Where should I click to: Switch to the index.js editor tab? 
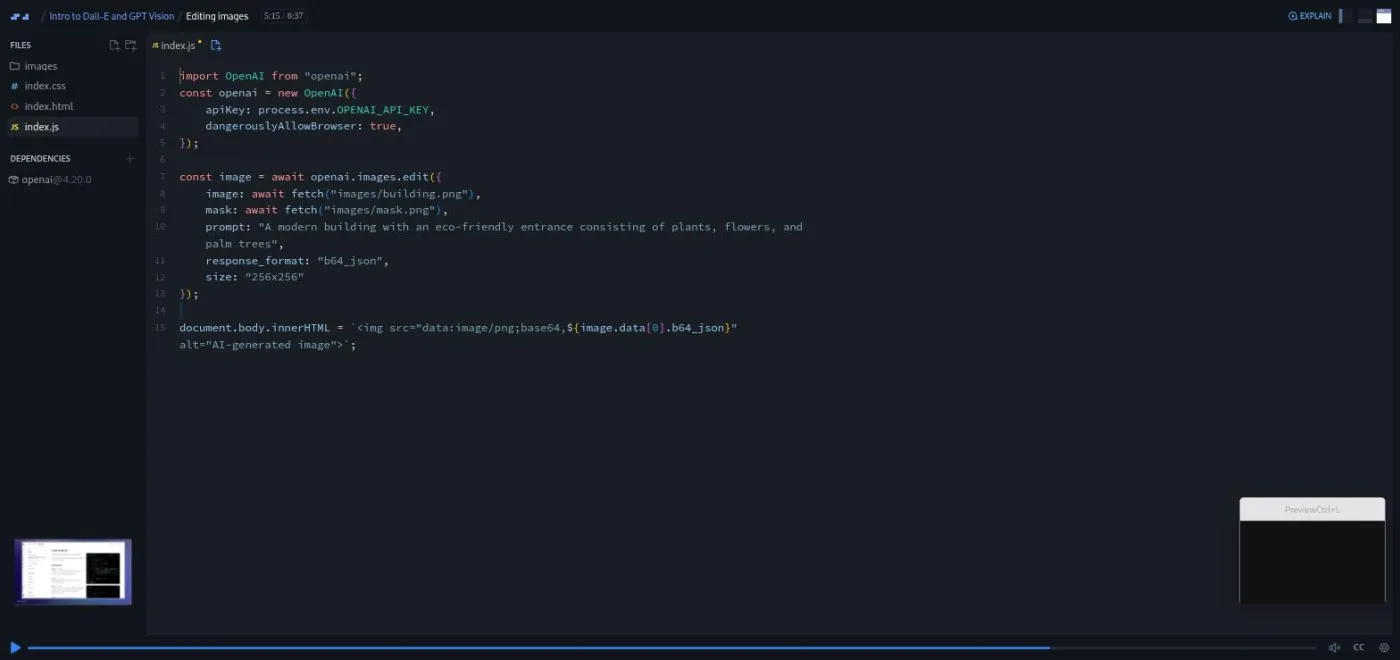tap(176, 45)
